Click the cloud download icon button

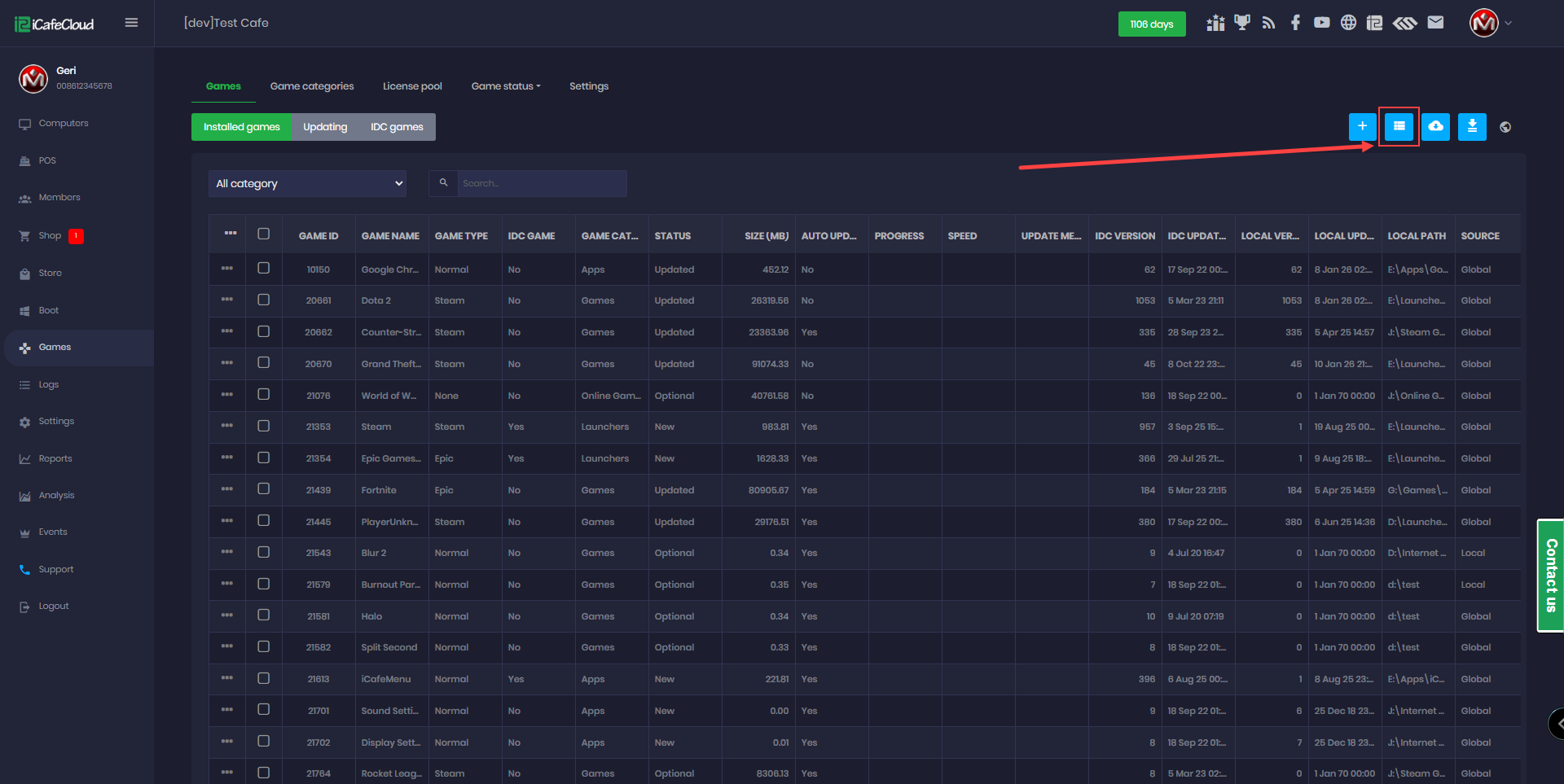click(1435, 126)
